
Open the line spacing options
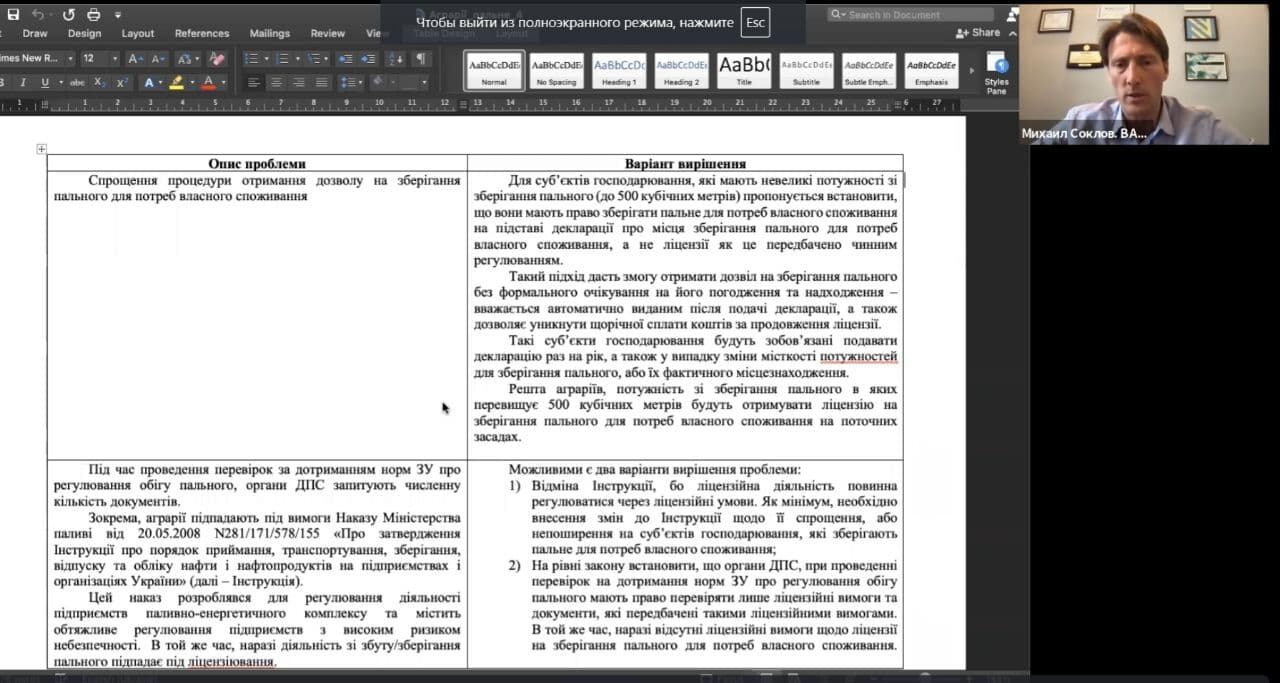349,82
